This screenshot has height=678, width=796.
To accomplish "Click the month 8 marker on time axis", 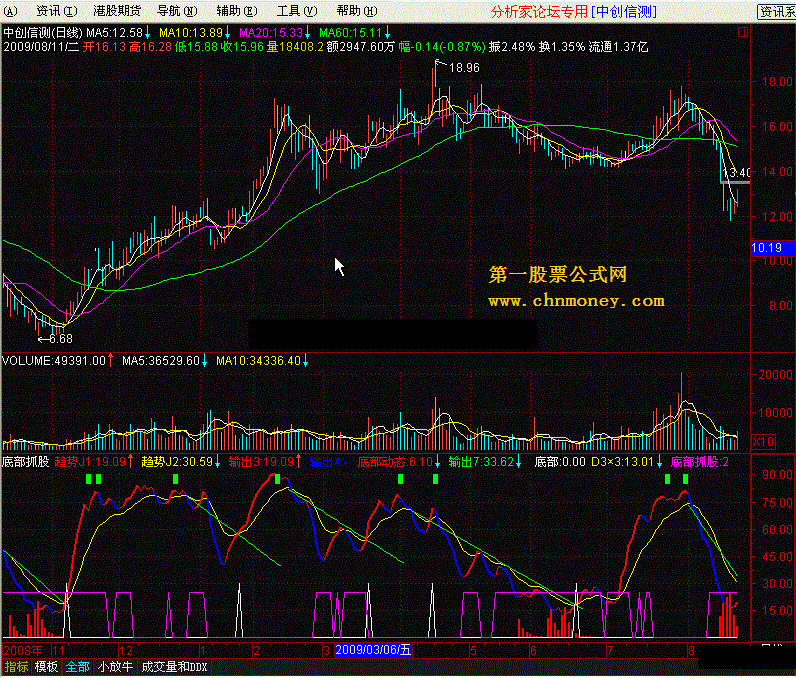I will point(691,650).
